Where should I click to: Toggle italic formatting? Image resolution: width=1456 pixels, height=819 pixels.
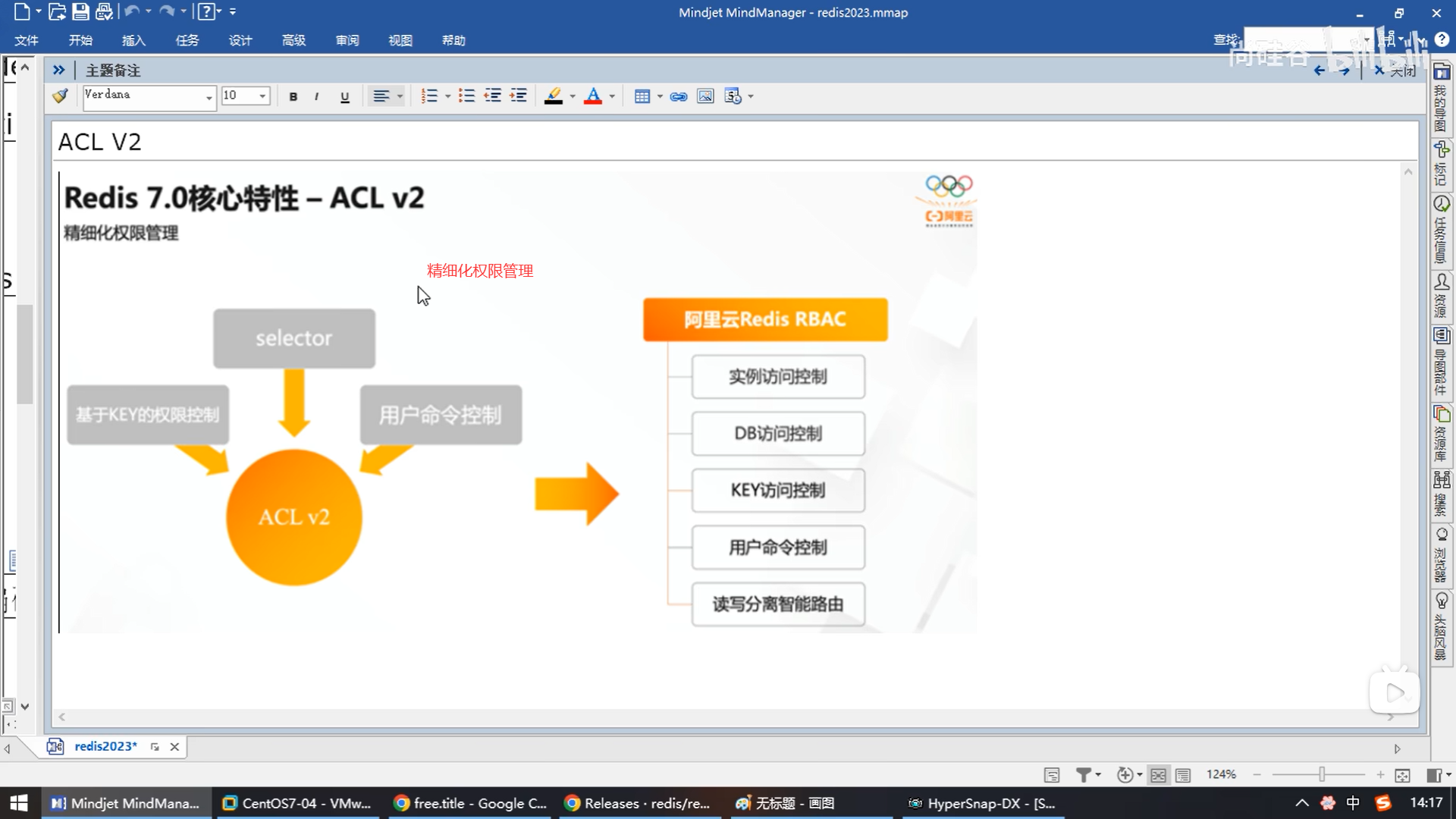point(316,96)
